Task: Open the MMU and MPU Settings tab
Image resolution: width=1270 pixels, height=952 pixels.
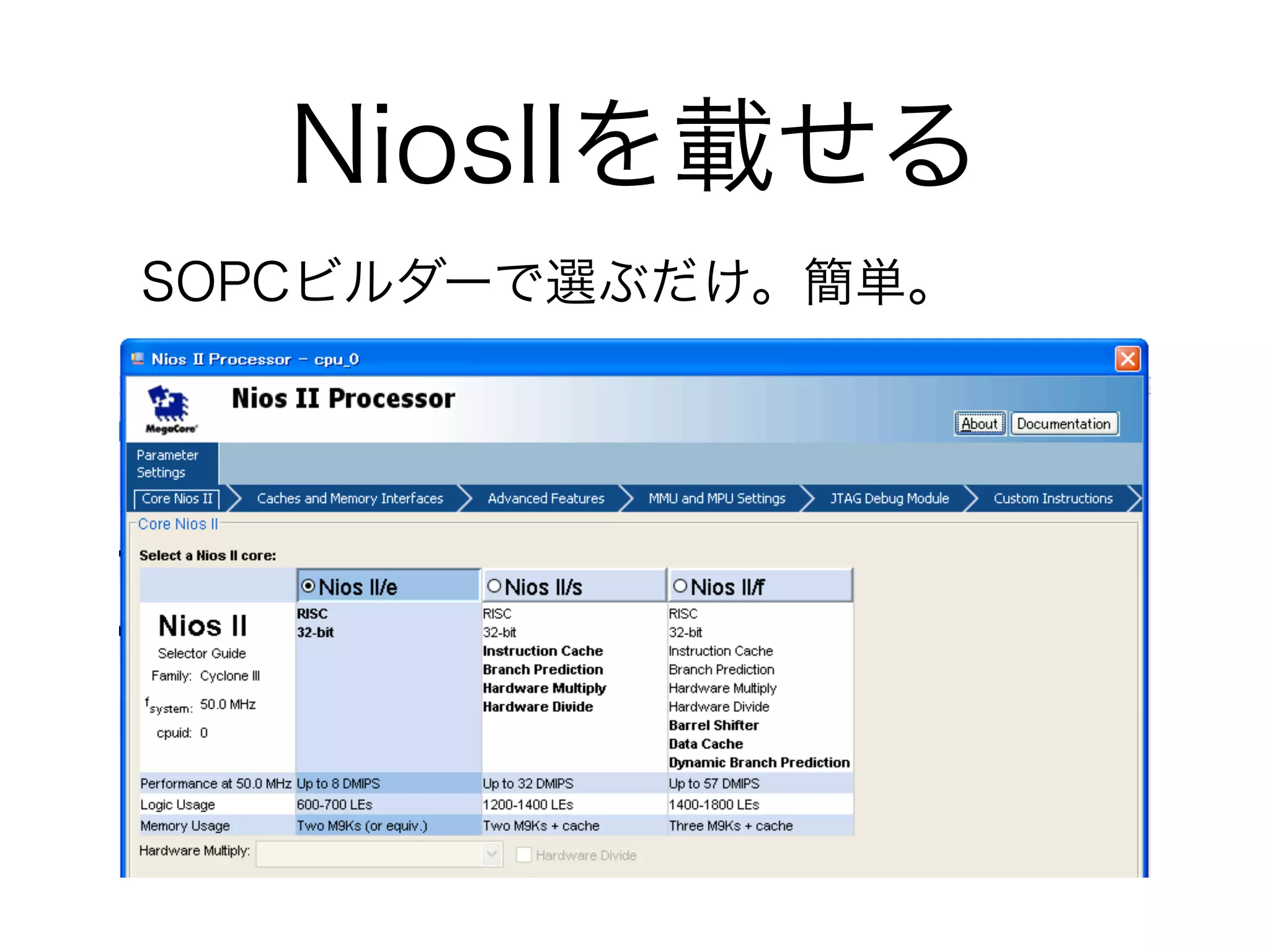Action: click(x=717, y=499)
